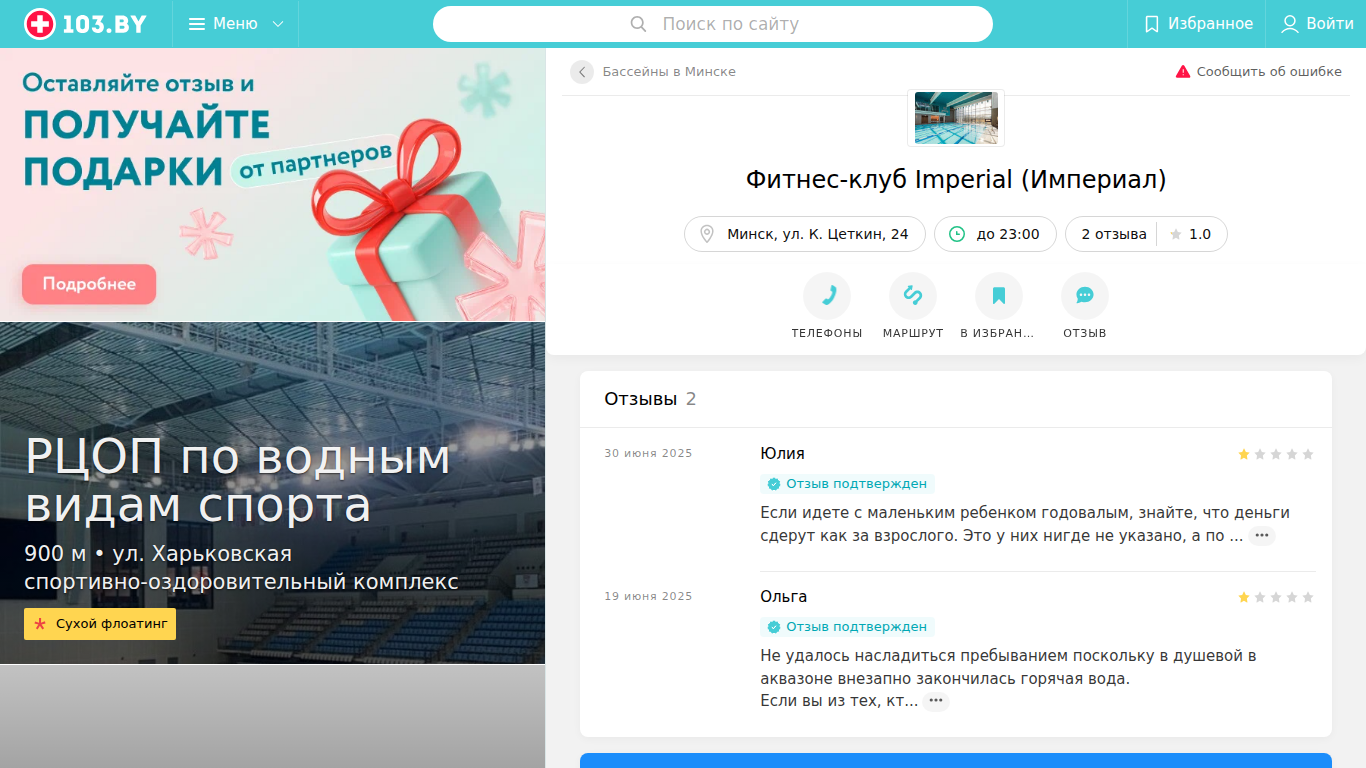
Task: Click the 2 отзыва rating chip
Action: [x=1146, y=234]
